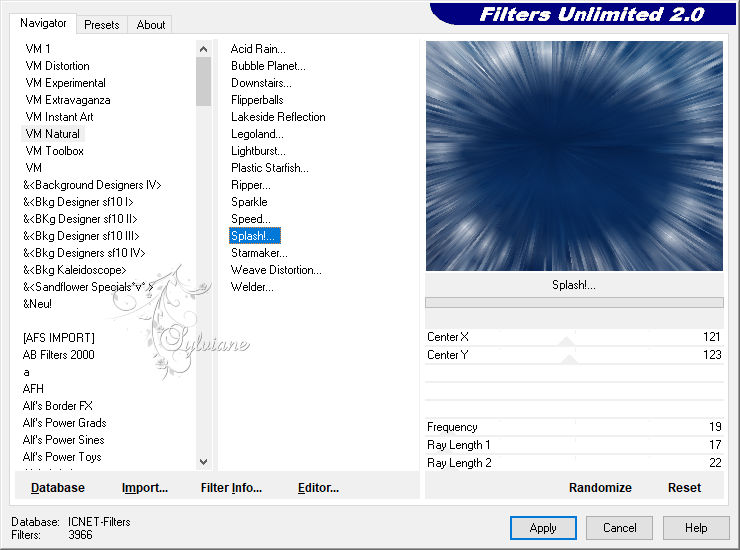Select VM Experimental category
Screen dimensions: 740x550
tap(66, 83)
